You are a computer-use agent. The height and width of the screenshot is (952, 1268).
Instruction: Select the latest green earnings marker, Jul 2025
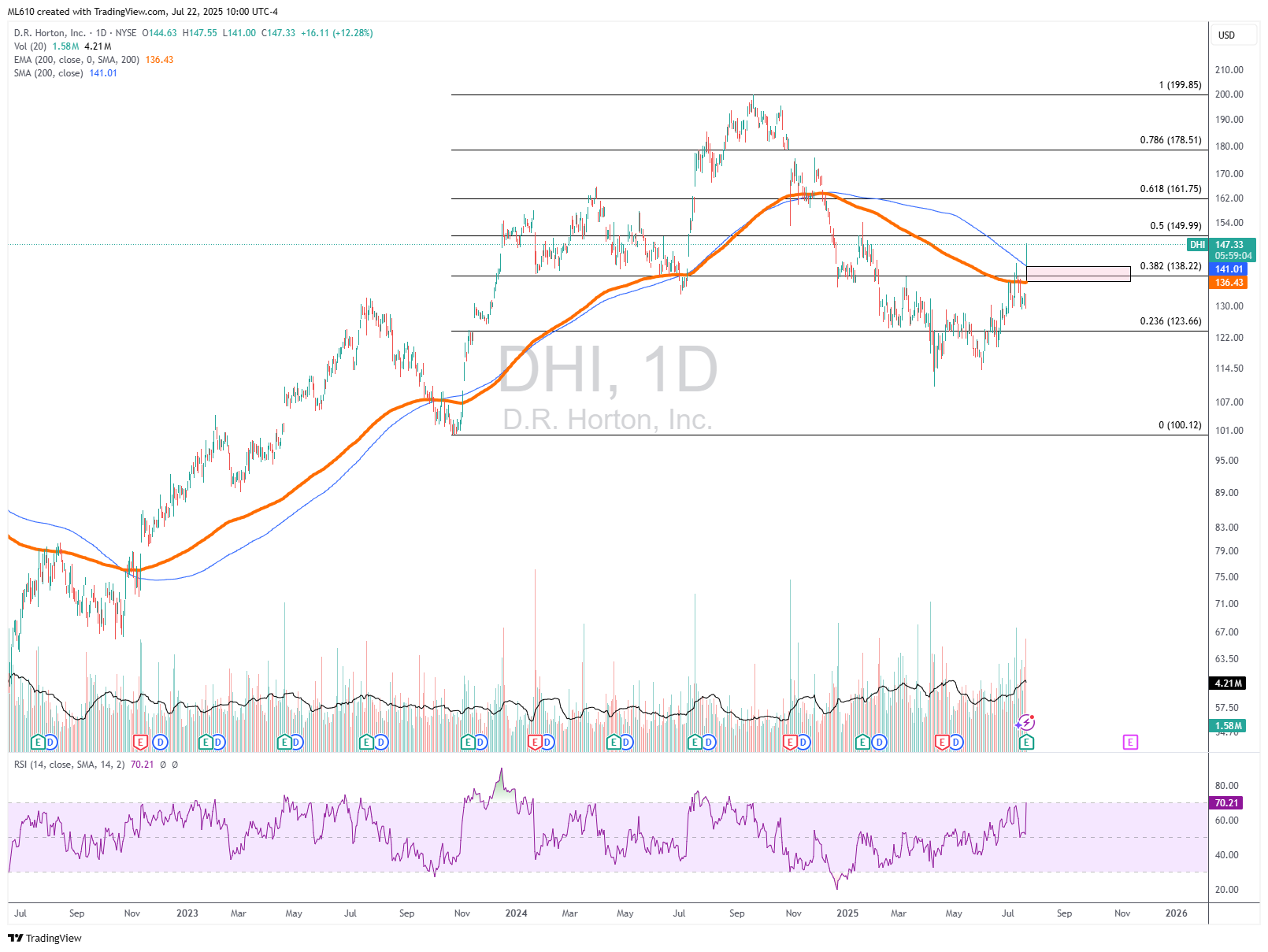coord(1026,742)
